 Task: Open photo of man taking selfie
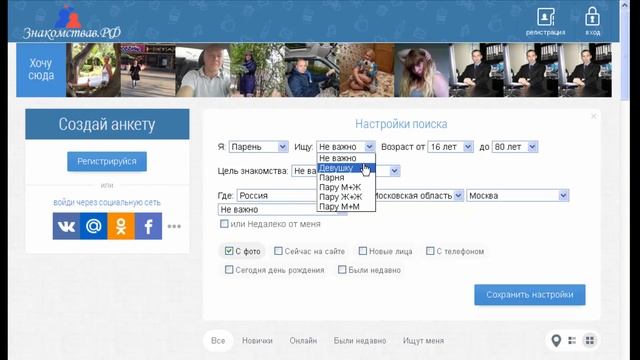203,70
